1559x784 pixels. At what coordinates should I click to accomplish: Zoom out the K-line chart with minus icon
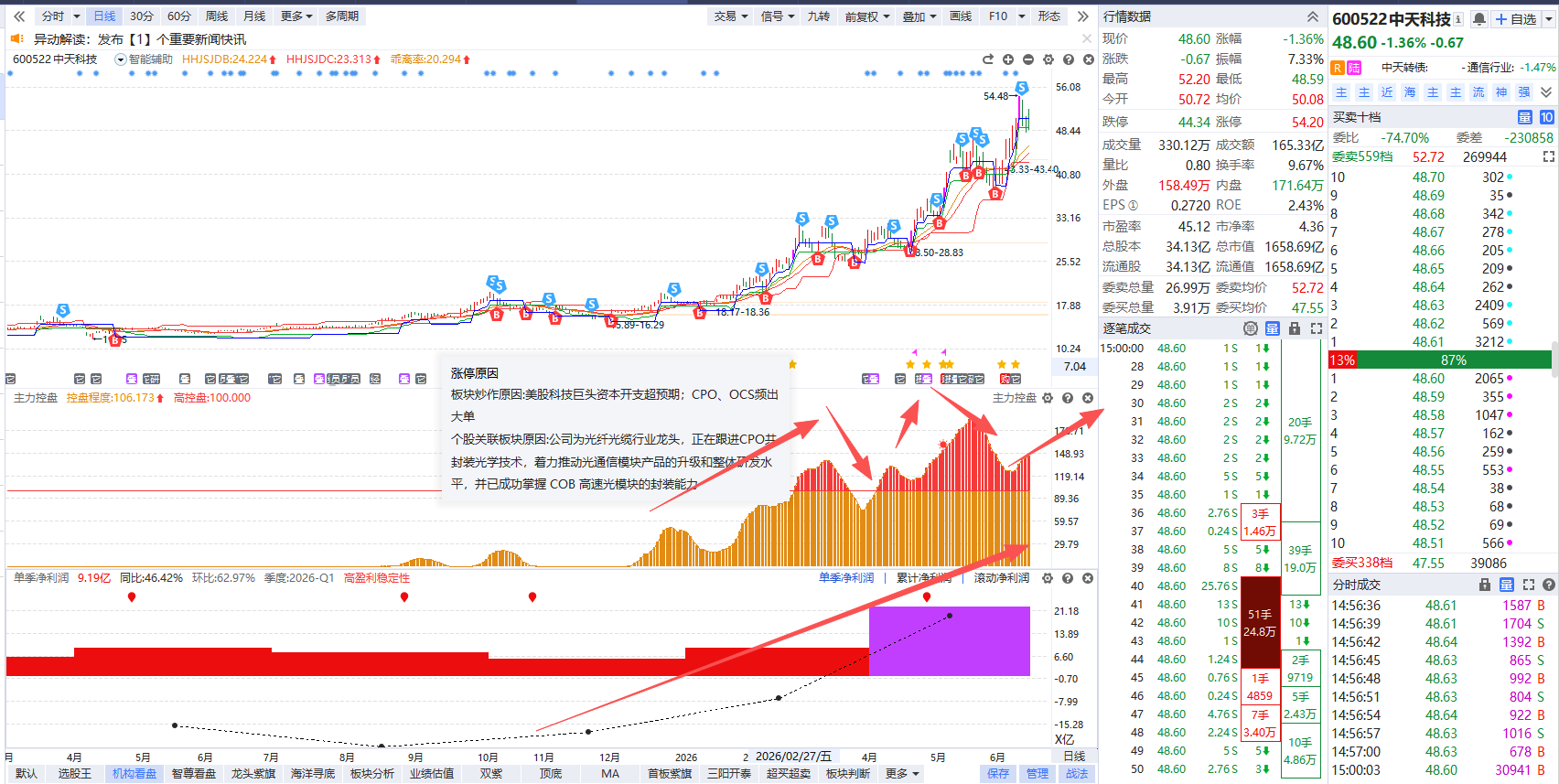point(1028,59)
